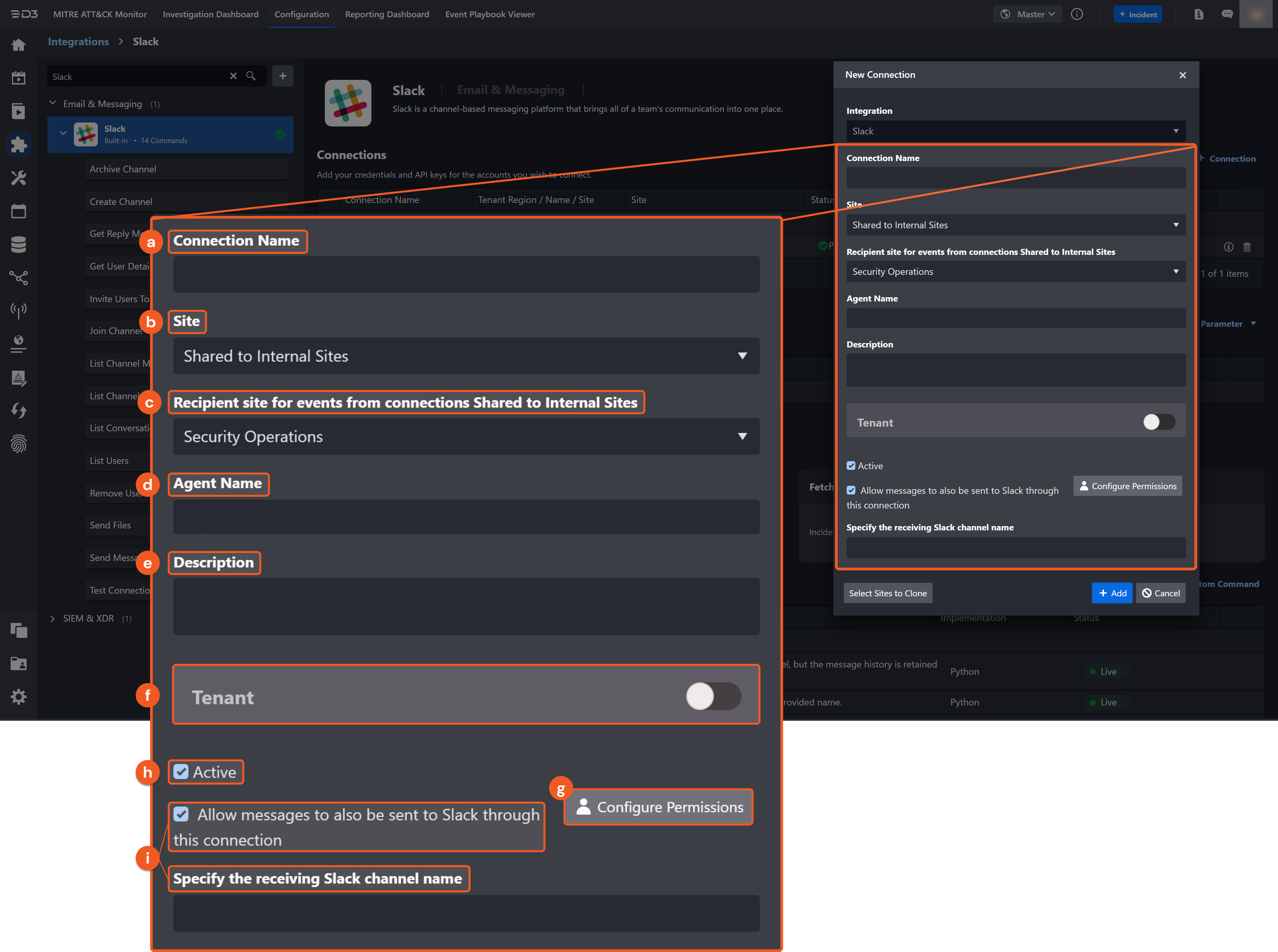The width and height of the screenshot is (1278, 952).
Task: Open the Reporting Dashboard tab
Action: click(387, 14)
